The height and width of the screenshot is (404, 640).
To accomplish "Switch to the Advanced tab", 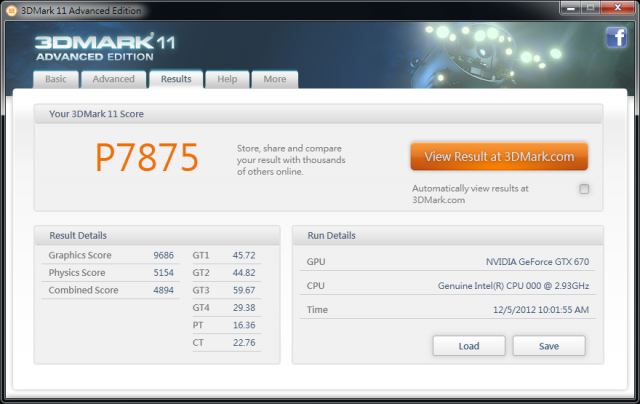I will 113,79.
